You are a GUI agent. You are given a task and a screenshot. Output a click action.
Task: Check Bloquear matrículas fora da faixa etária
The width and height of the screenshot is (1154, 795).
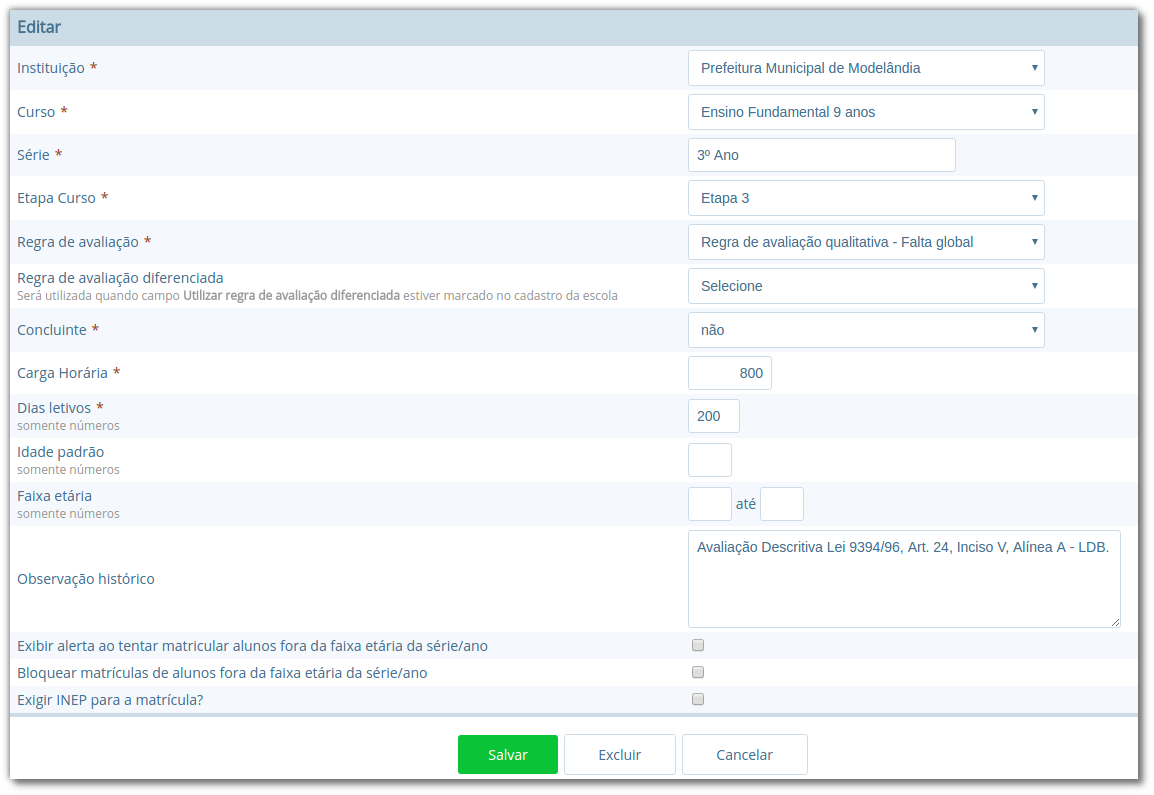[698, 673]
